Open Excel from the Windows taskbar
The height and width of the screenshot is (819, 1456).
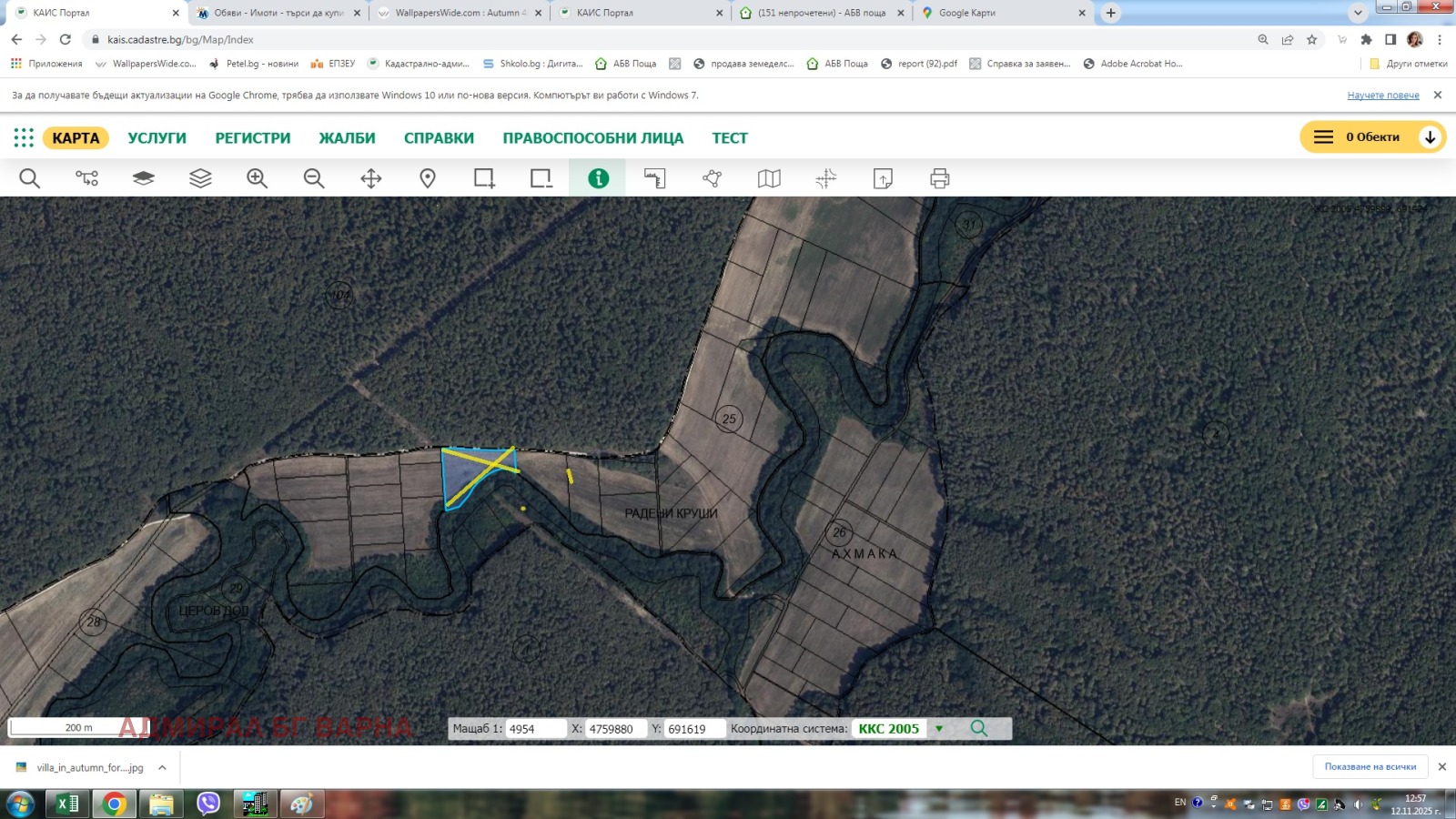(x=67, y=804)
